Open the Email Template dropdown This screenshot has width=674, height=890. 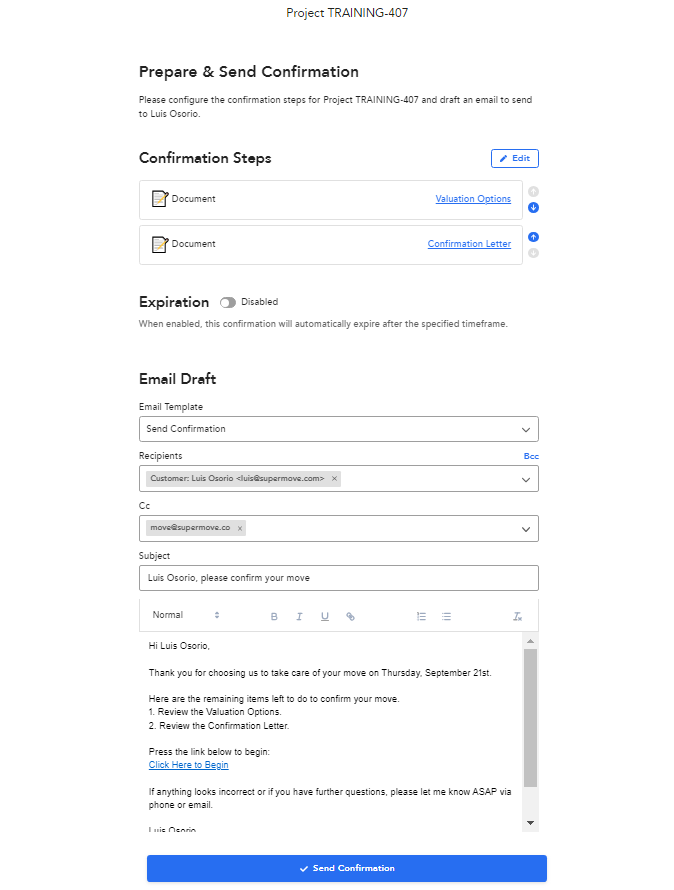tap(338, 429)
